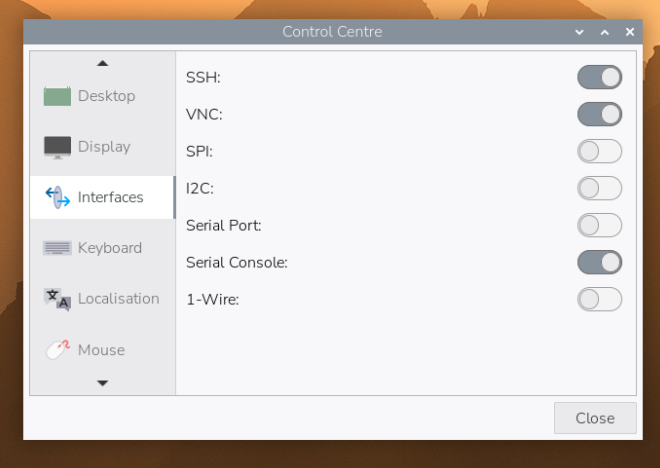Open the Display settings tab
The image size is (660, 468).
(x=104, y=147)
